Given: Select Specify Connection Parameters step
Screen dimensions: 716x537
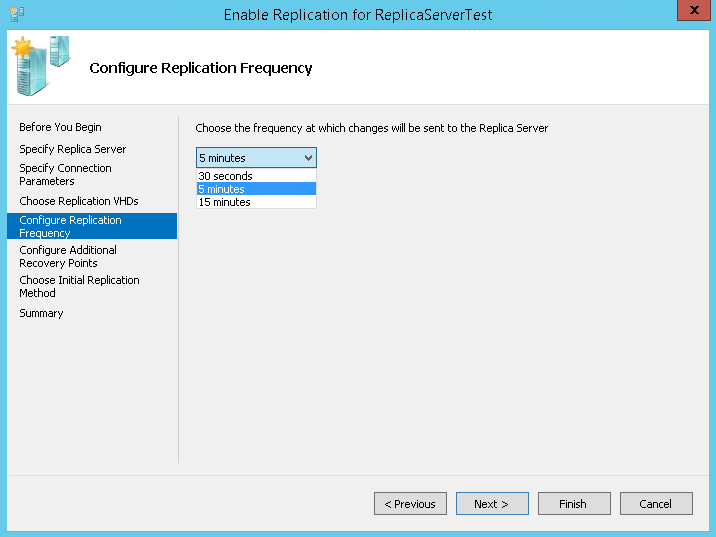Looking at the screenshot, I should pyautogui.click(x=65, y=174).
